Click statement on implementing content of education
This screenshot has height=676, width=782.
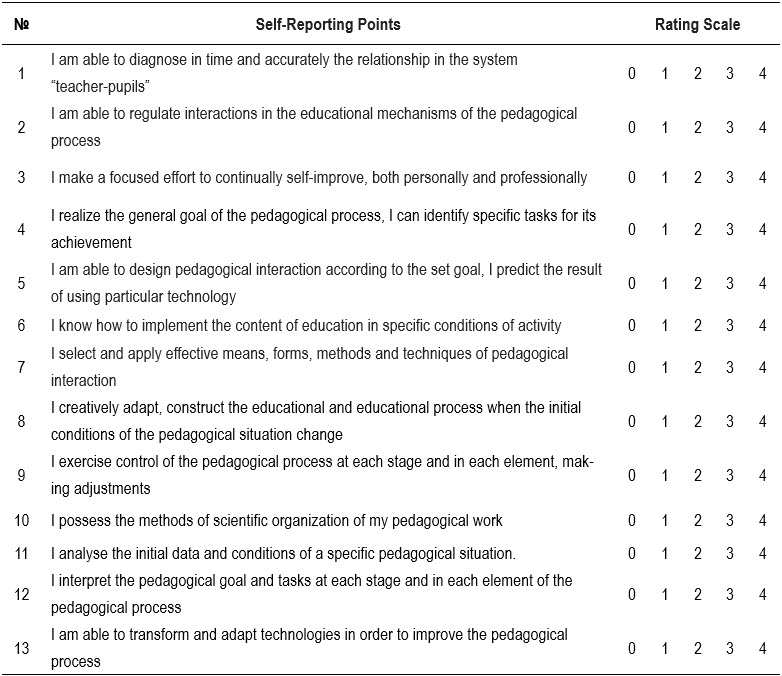click(x=306, y=325)
